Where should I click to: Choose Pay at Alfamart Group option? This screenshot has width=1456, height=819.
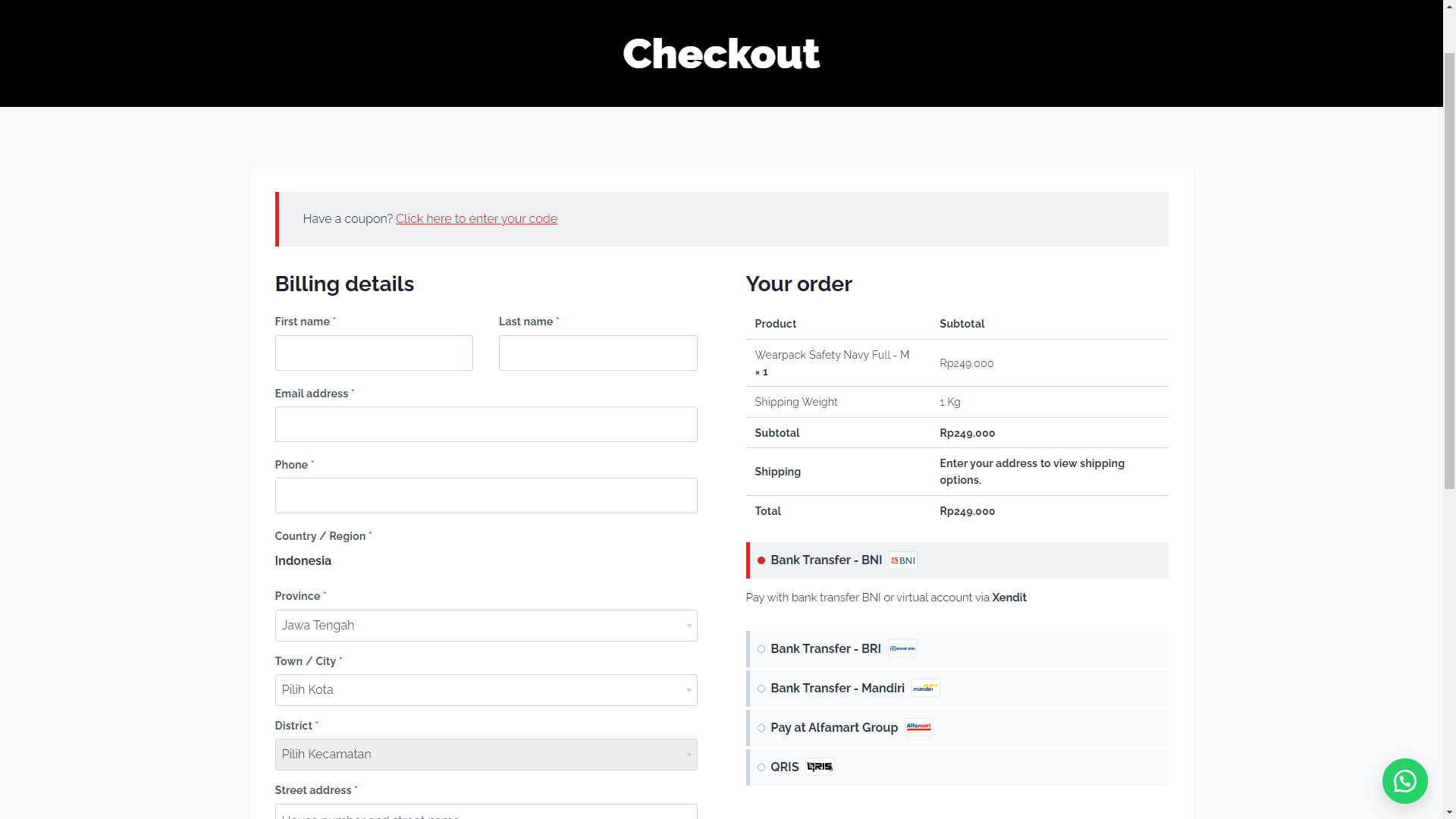click(761, 728)
